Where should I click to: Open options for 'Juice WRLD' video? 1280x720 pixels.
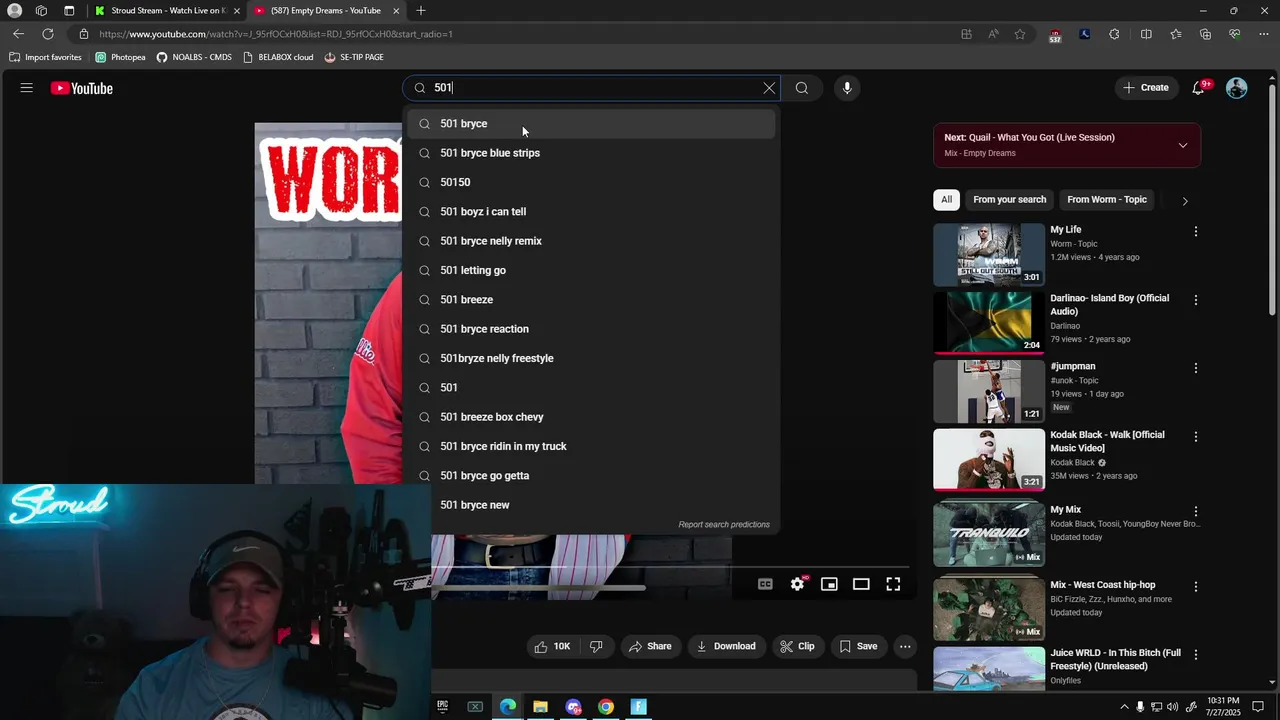point(1196,655)
